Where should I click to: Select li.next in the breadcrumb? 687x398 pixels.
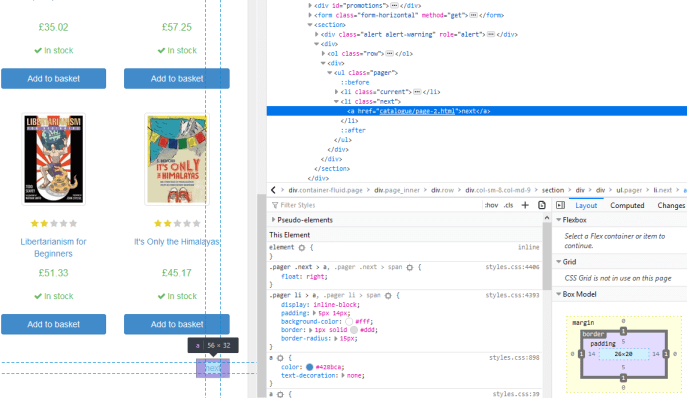click(662, 190)
